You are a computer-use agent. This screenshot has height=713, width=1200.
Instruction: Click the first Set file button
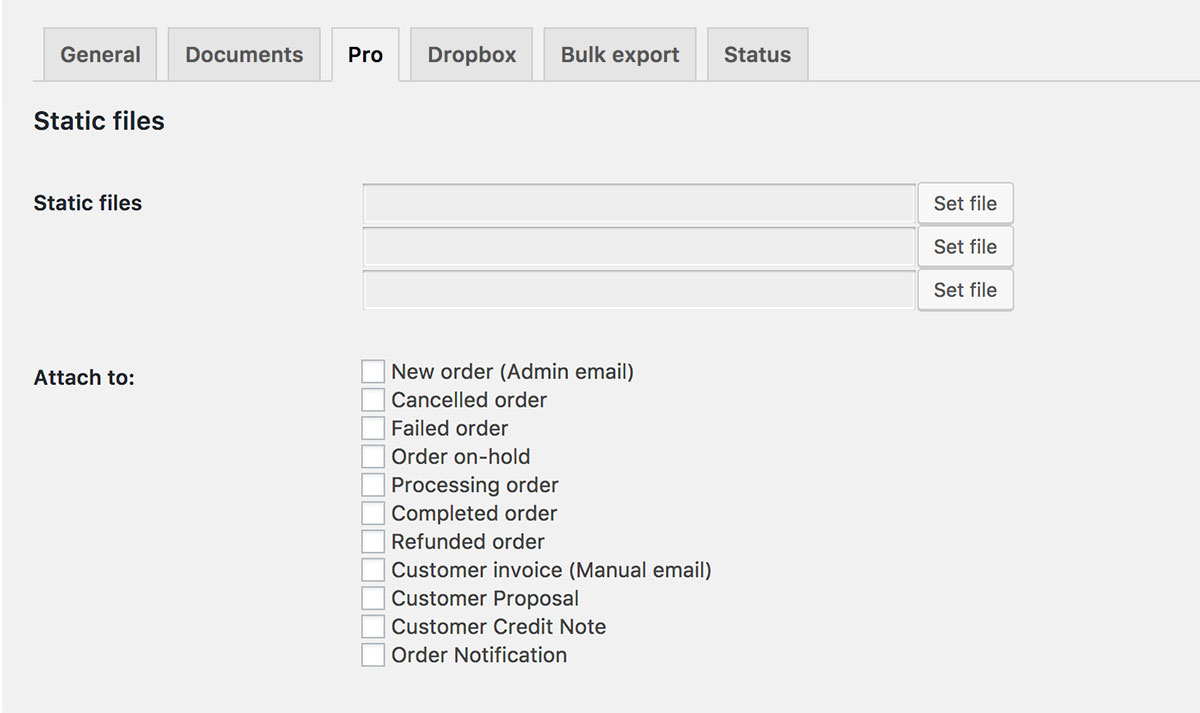pyautogui.click(x=965, y=203)
